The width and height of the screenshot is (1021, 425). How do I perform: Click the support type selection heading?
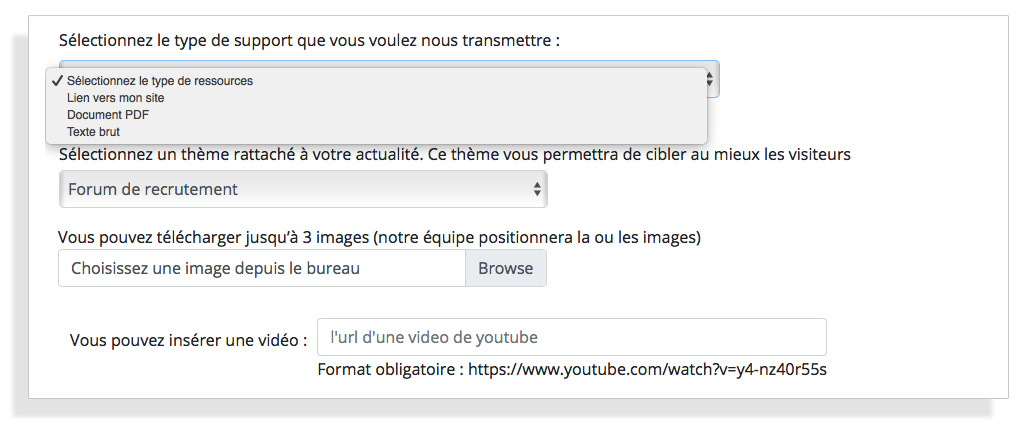coord(309,41)
